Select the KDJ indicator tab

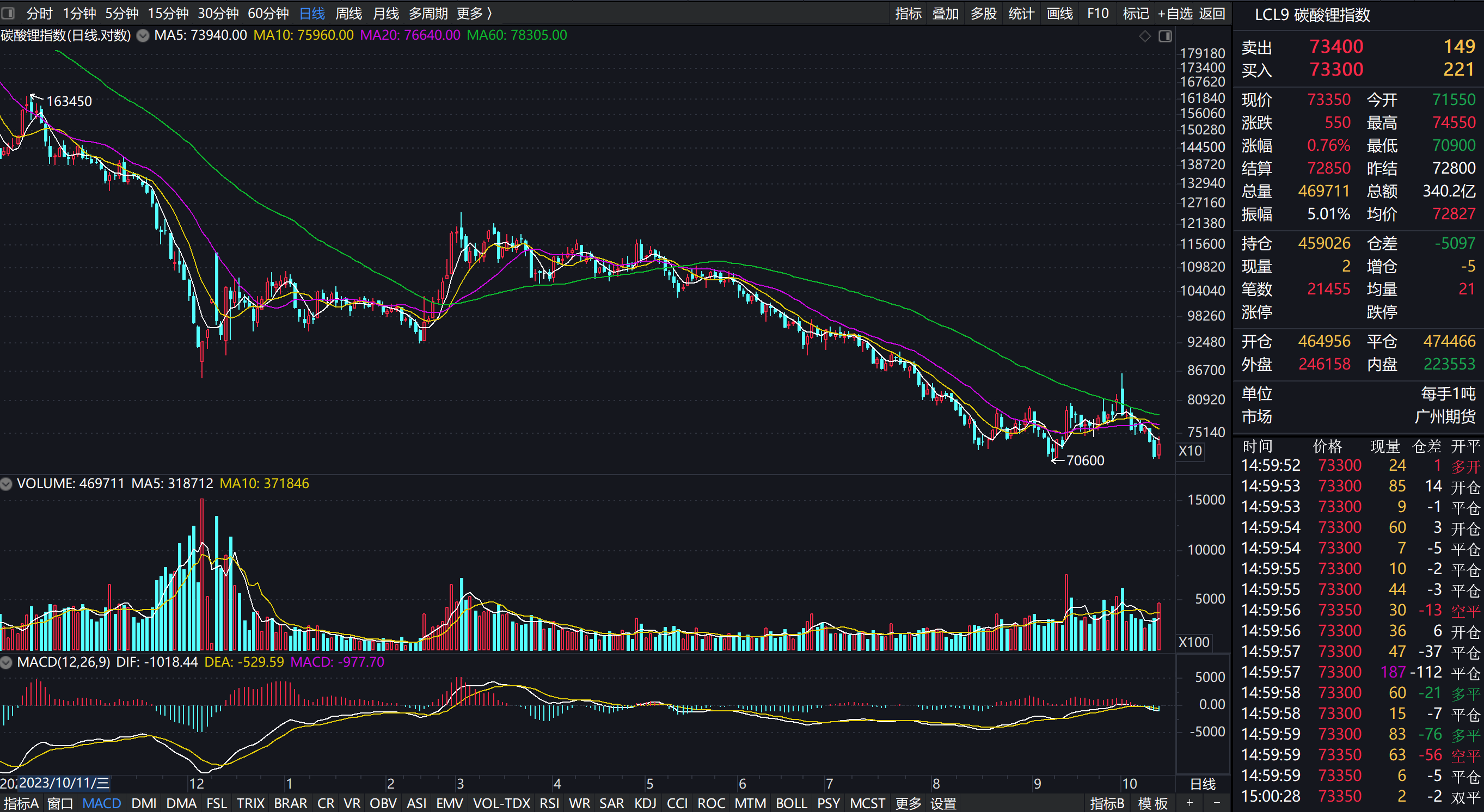click(x=645, y=803)
